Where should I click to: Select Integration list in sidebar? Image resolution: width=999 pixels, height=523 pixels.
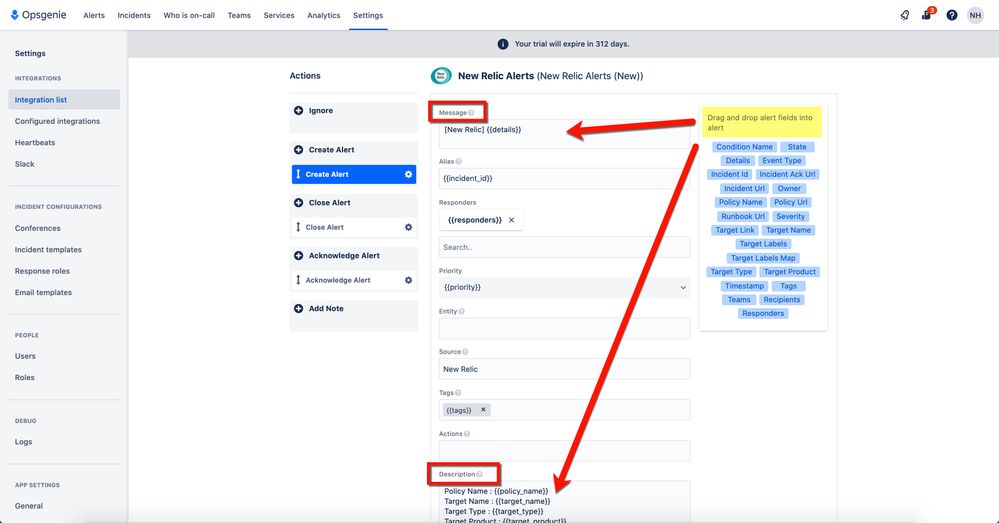(64, 99)
